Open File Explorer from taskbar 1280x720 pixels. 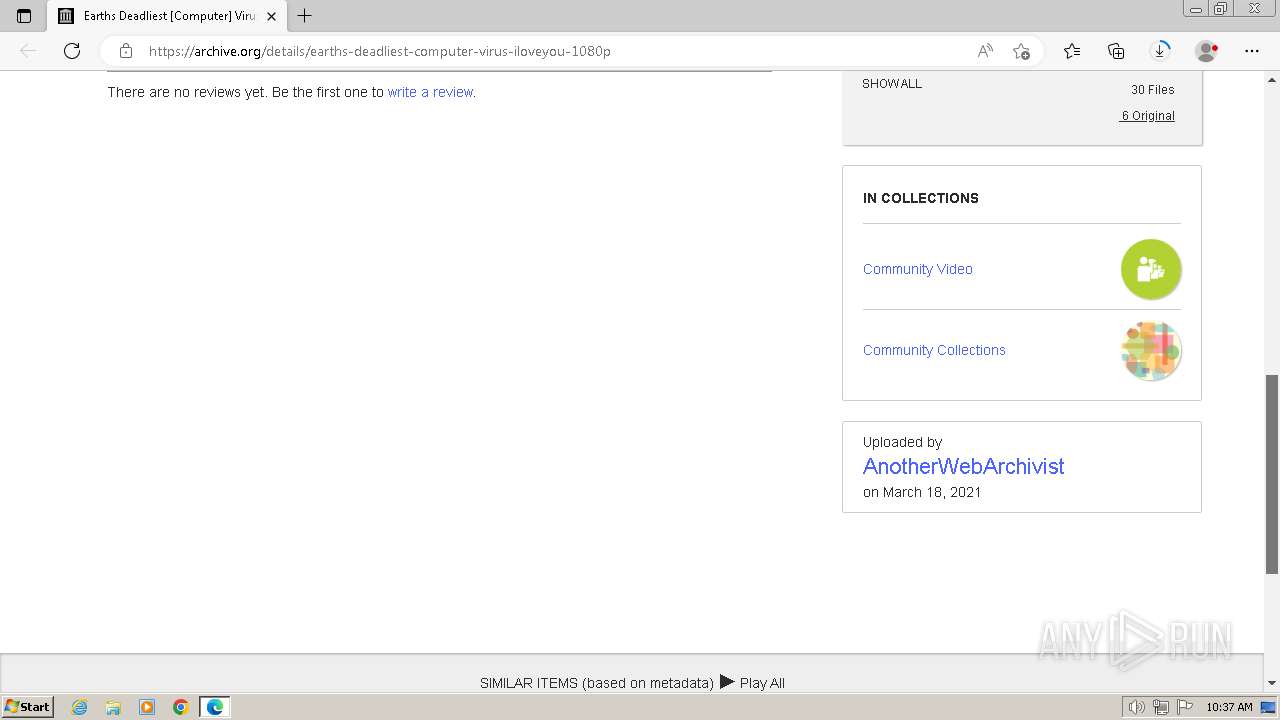[x=113, y=707]
